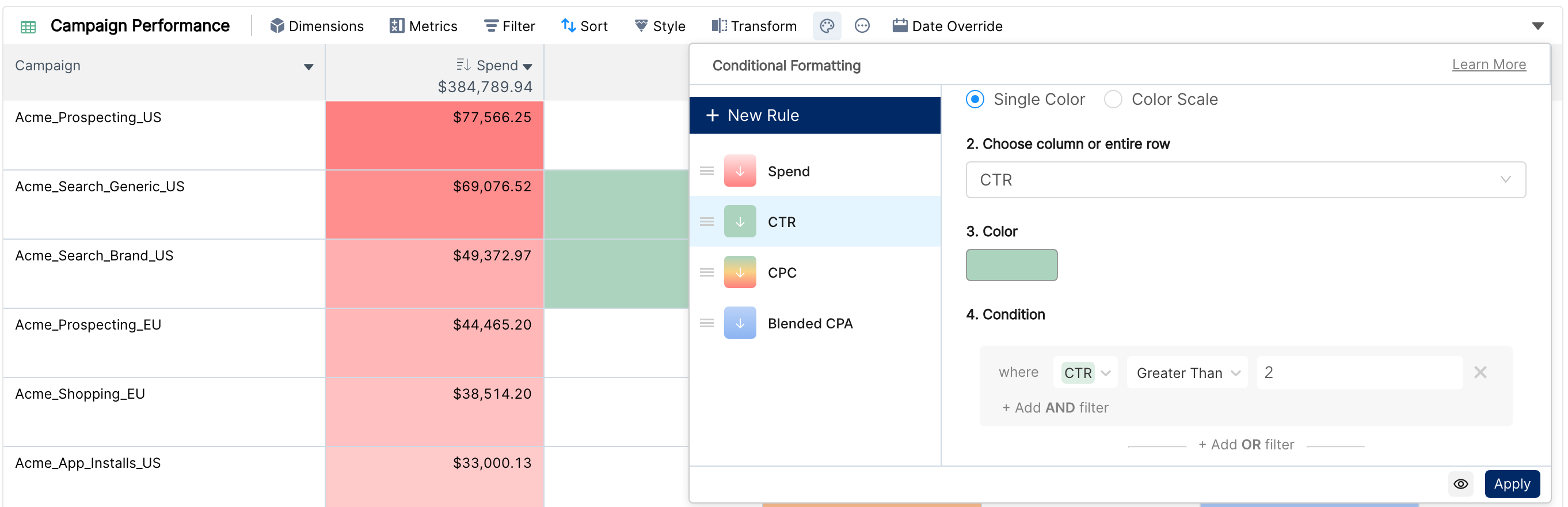This screenshot has height=507, width=1568.
Task: Click the red Spend rule color icon
Action: (x=740, y=171)
